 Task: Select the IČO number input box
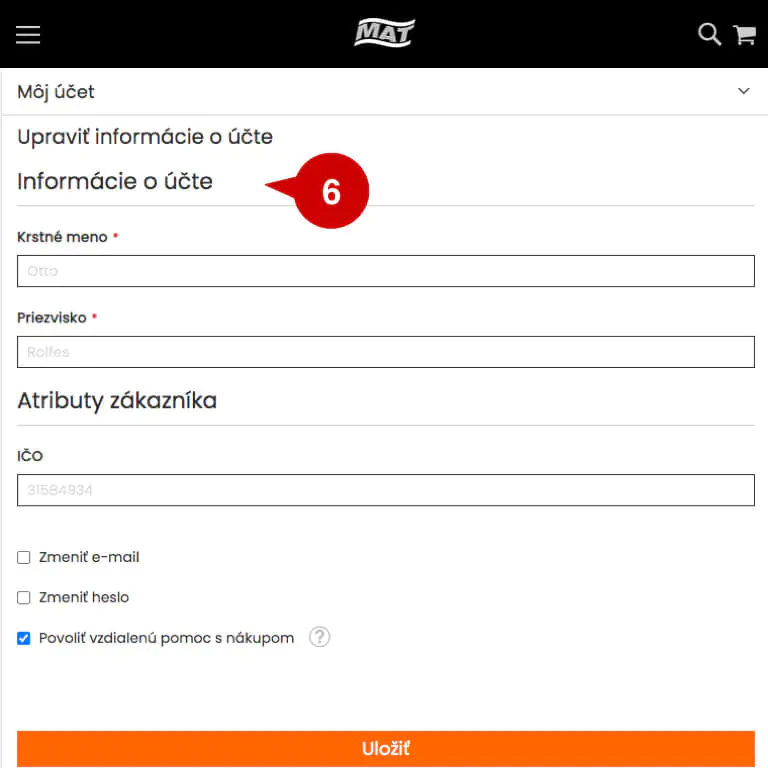(x=385, y=490)
